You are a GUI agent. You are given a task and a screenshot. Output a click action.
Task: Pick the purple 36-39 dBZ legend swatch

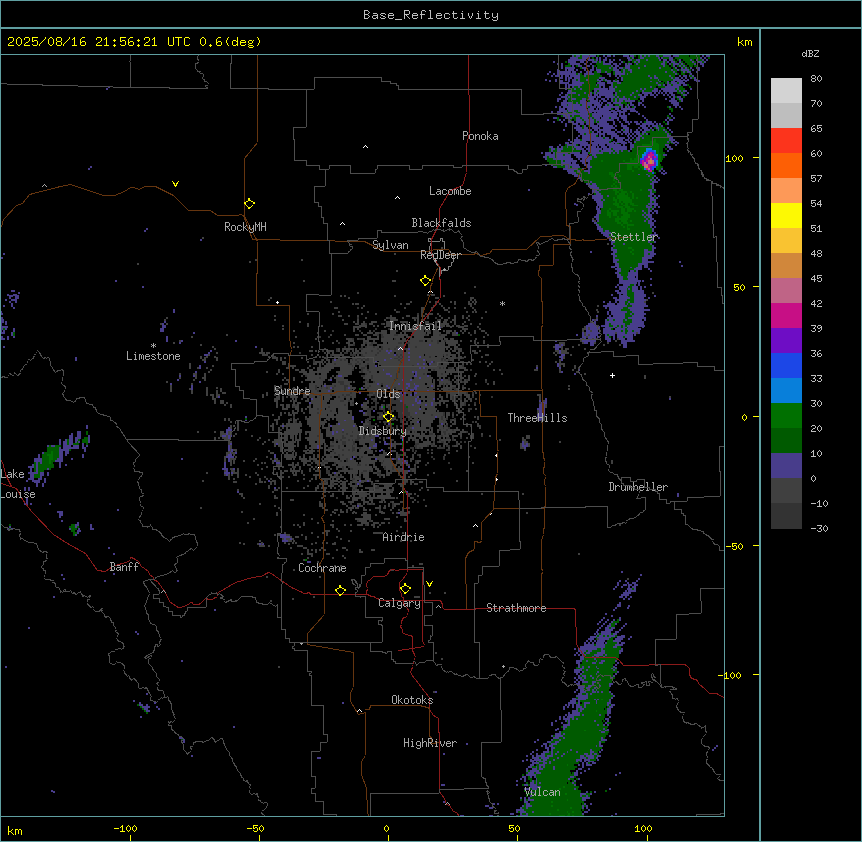(786, 341)
